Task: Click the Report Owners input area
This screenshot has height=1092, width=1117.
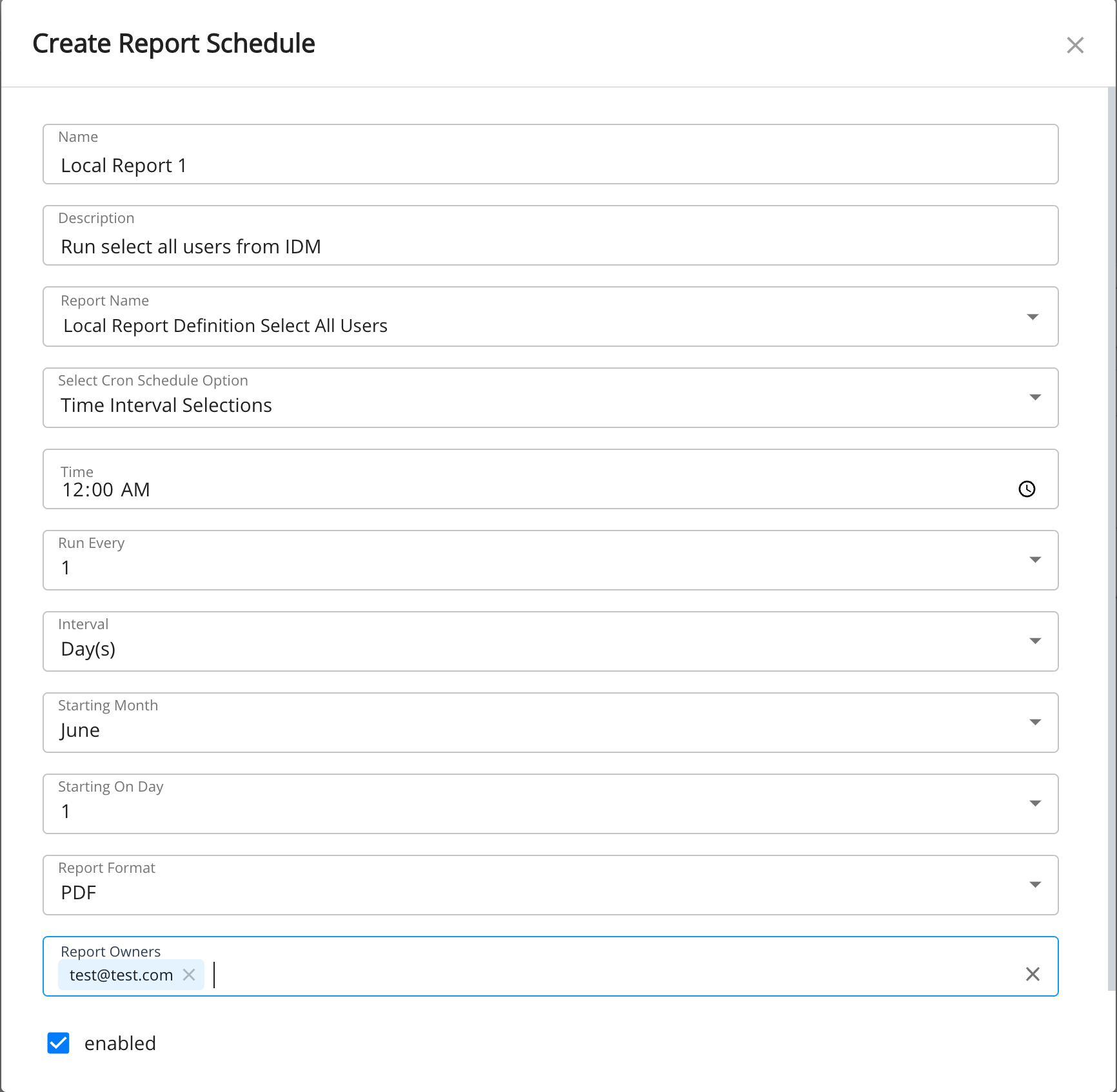Action: click(x=613, y=975)
